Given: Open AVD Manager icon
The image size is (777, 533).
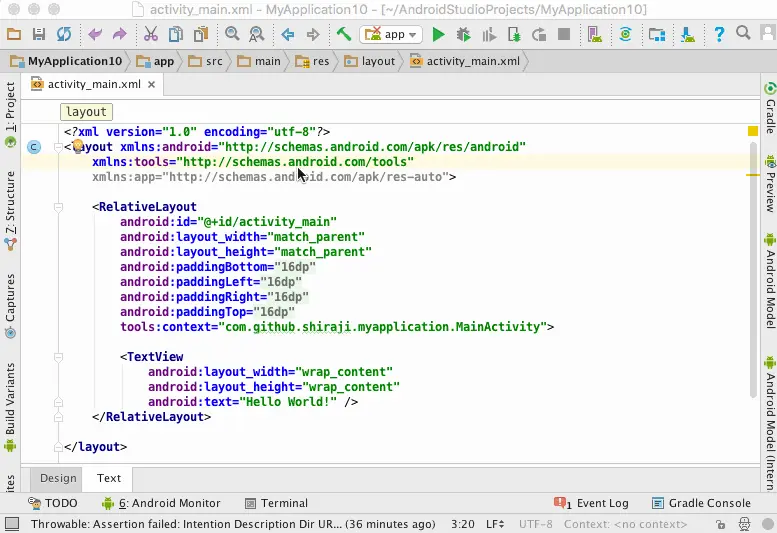Looking at the screenshot, I should point(594,34).
